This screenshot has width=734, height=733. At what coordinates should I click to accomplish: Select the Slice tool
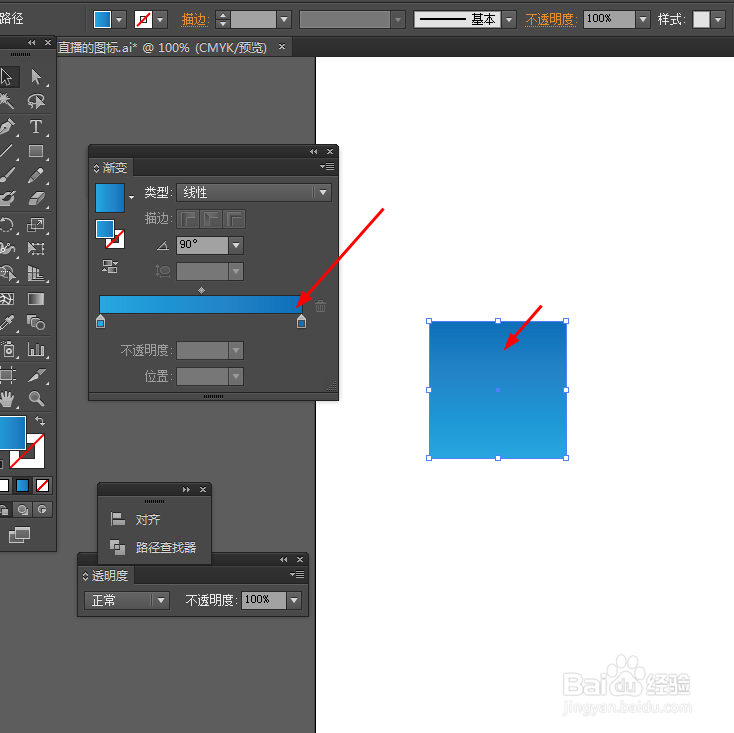36,374
